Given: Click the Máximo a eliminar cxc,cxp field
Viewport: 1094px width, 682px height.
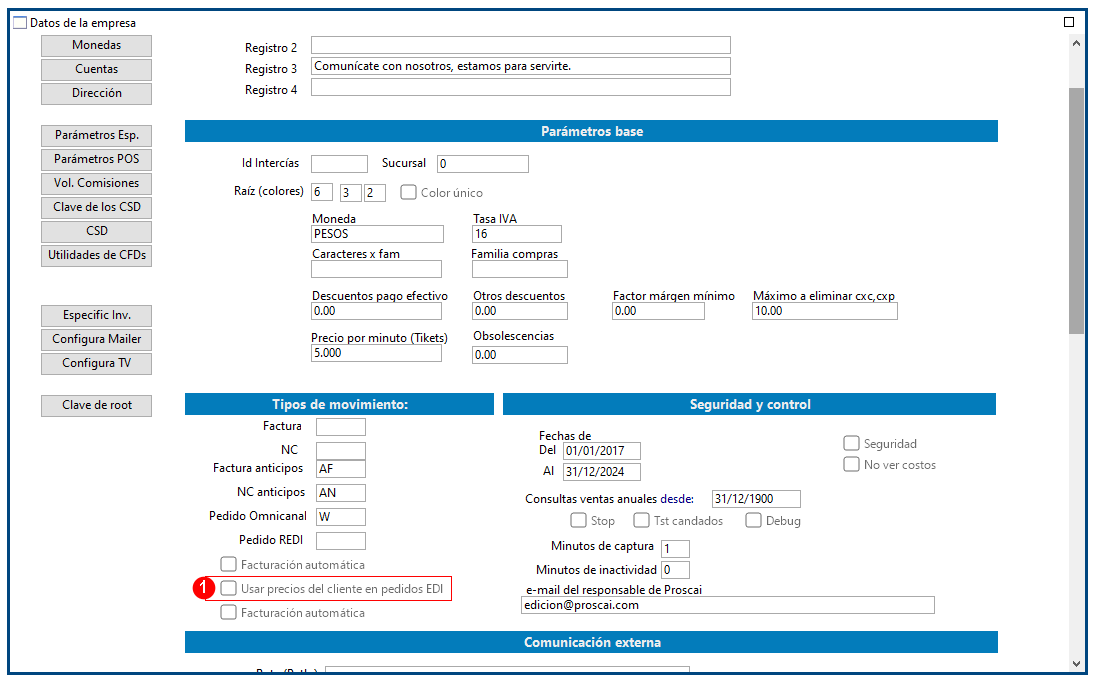Looking at the screenshot, I should (x=825, y=311).
